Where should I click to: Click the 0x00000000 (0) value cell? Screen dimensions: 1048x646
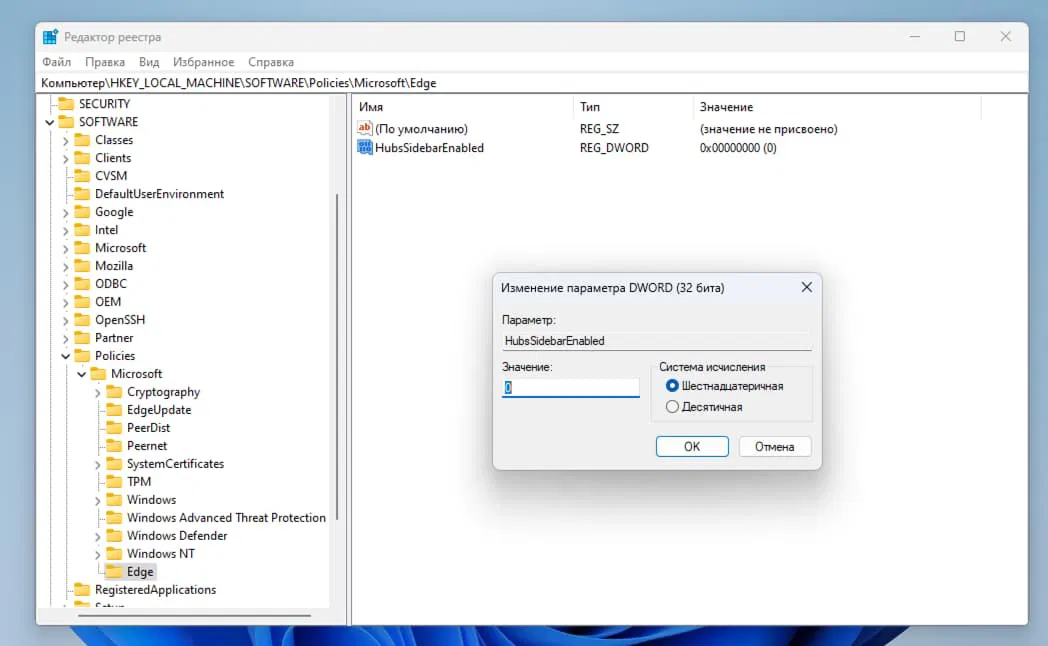738,148
